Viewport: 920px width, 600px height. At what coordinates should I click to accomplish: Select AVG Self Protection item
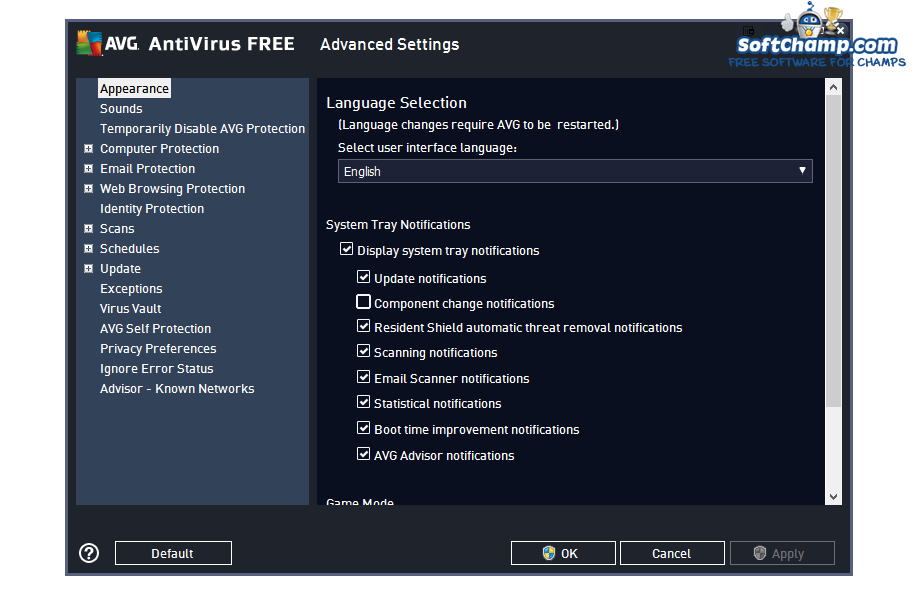tap(155, 328)
